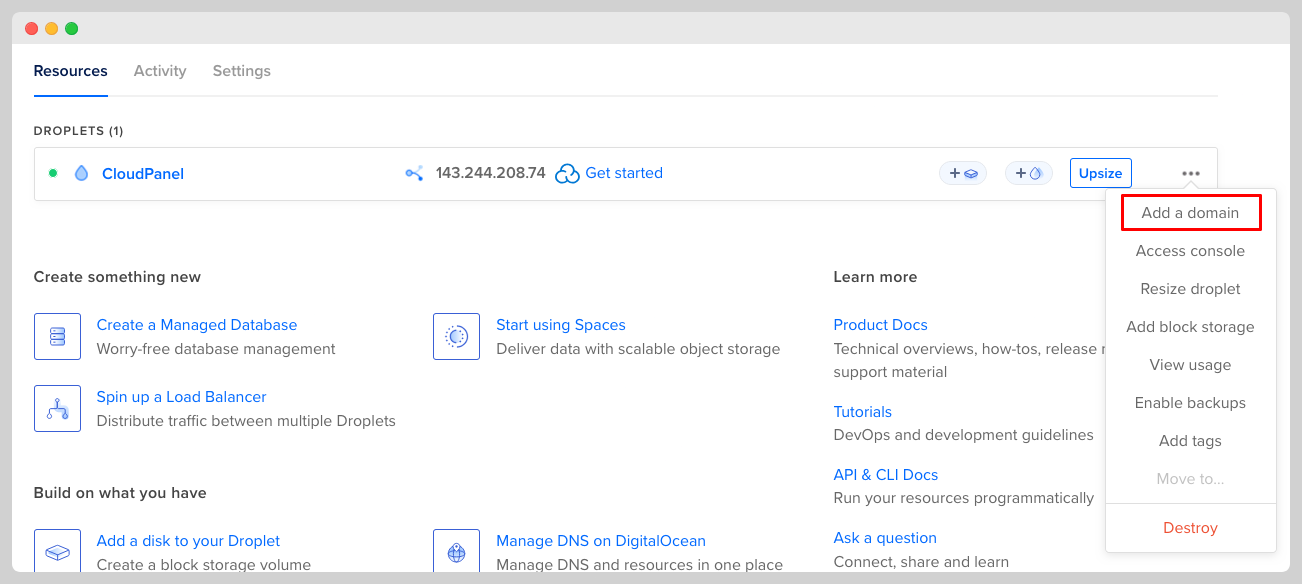Click the add droplet pill icon

tap(1028, 173)
